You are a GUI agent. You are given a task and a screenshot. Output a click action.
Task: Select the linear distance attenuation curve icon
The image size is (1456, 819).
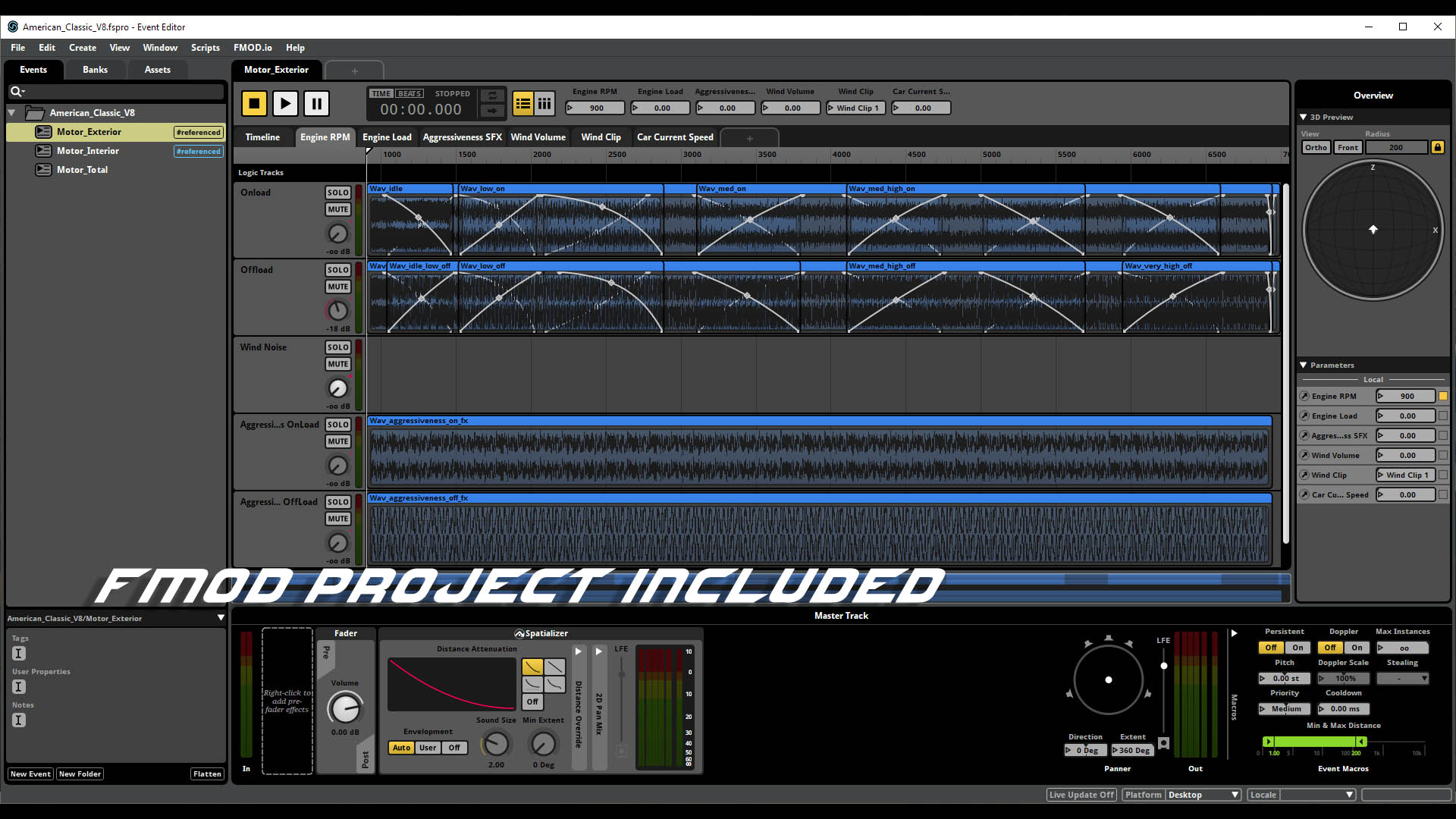coord(554,667)
